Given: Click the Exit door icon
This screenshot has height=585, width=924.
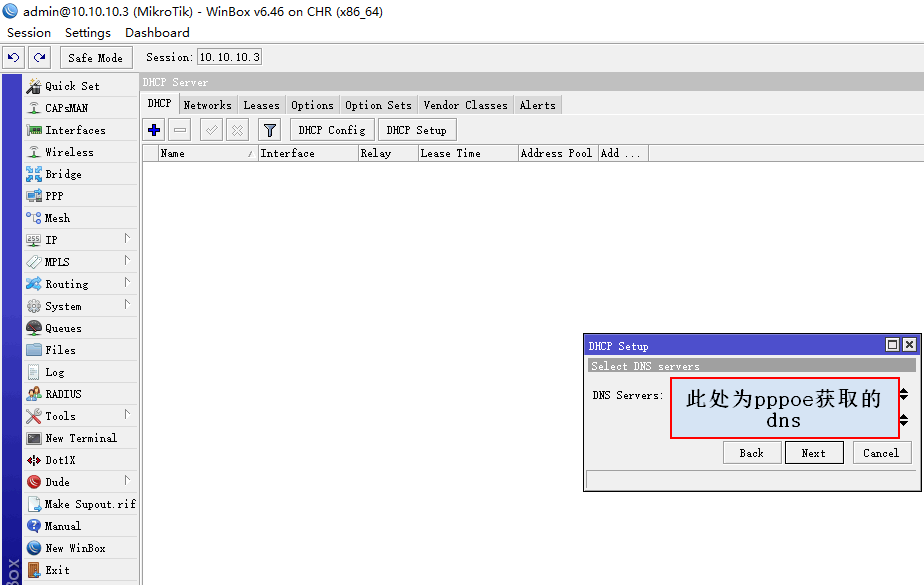Looking at the screenshot, I should [34, 570].
